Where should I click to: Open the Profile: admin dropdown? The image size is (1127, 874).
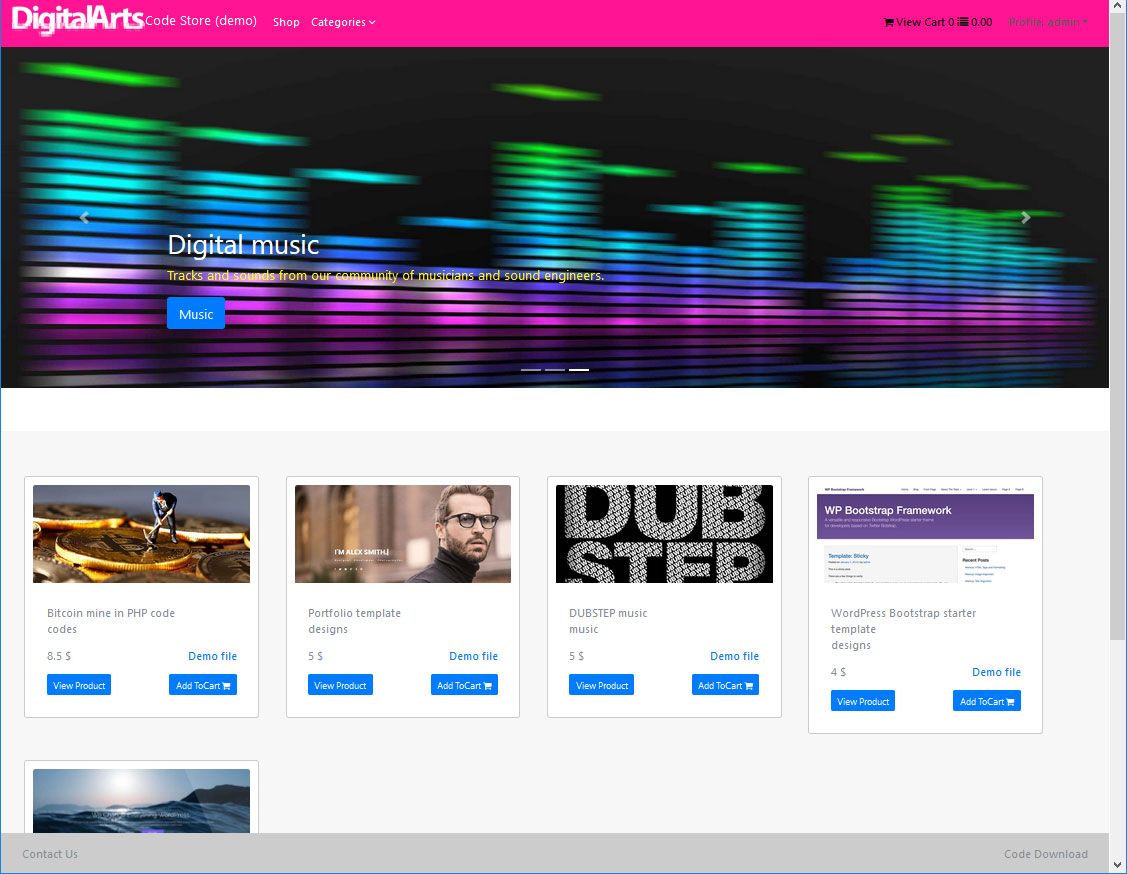pyautogui.click(x=1047, y=22)
